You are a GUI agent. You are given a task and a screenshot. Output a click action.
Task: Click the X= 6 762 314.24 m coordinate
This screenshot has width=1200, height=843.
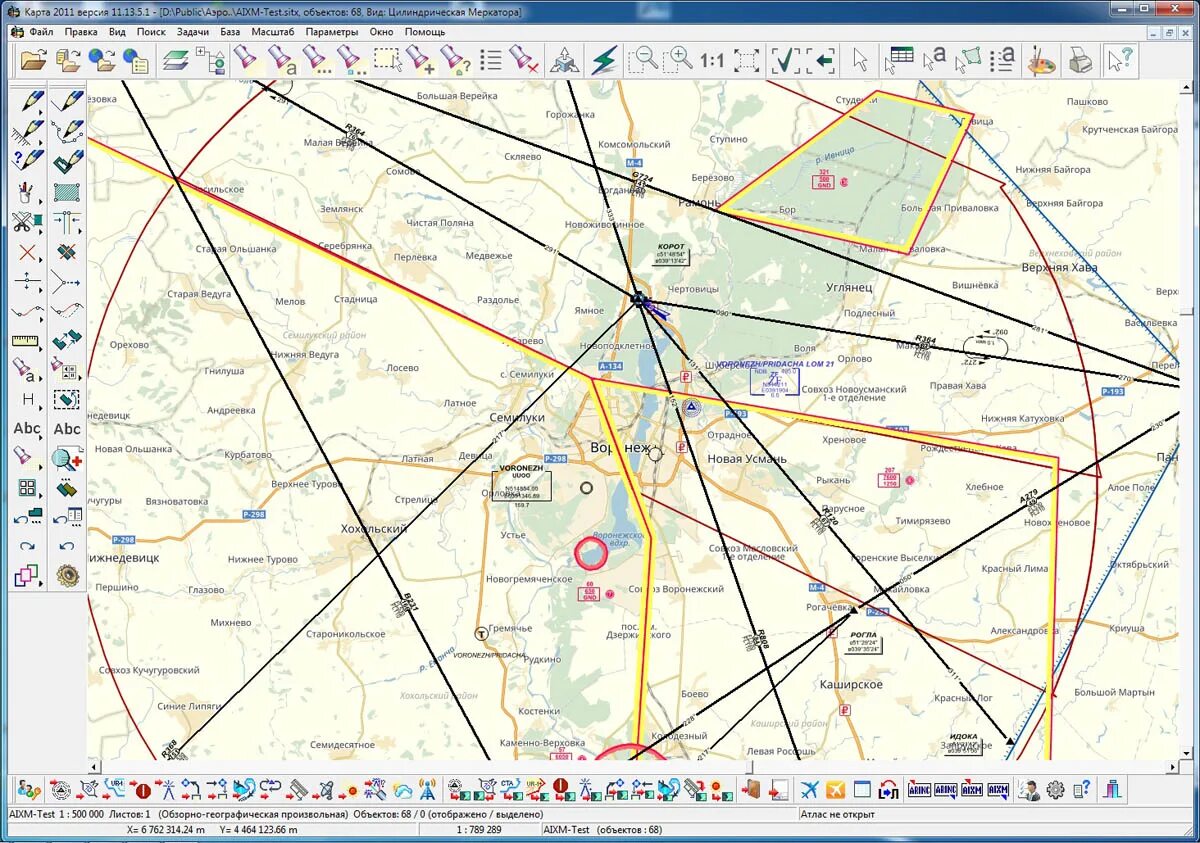click(x=166, y=829)
